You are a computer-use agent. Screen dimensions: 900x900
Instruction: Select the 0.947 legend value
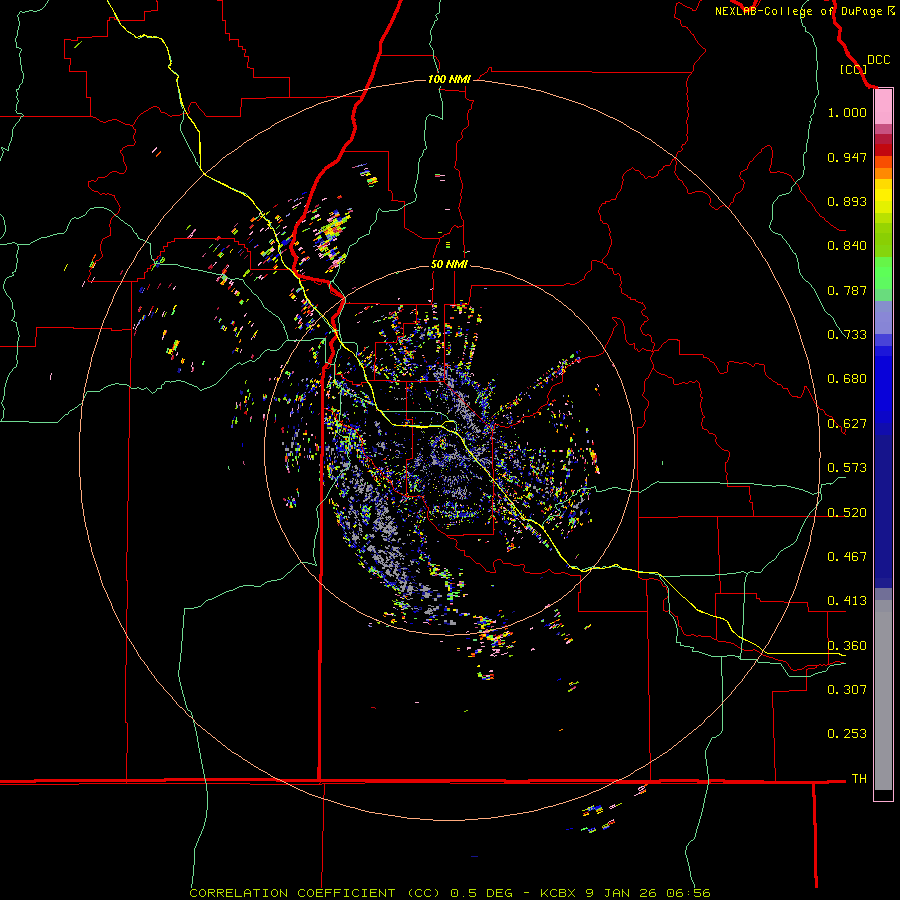[x=847, y=157]
